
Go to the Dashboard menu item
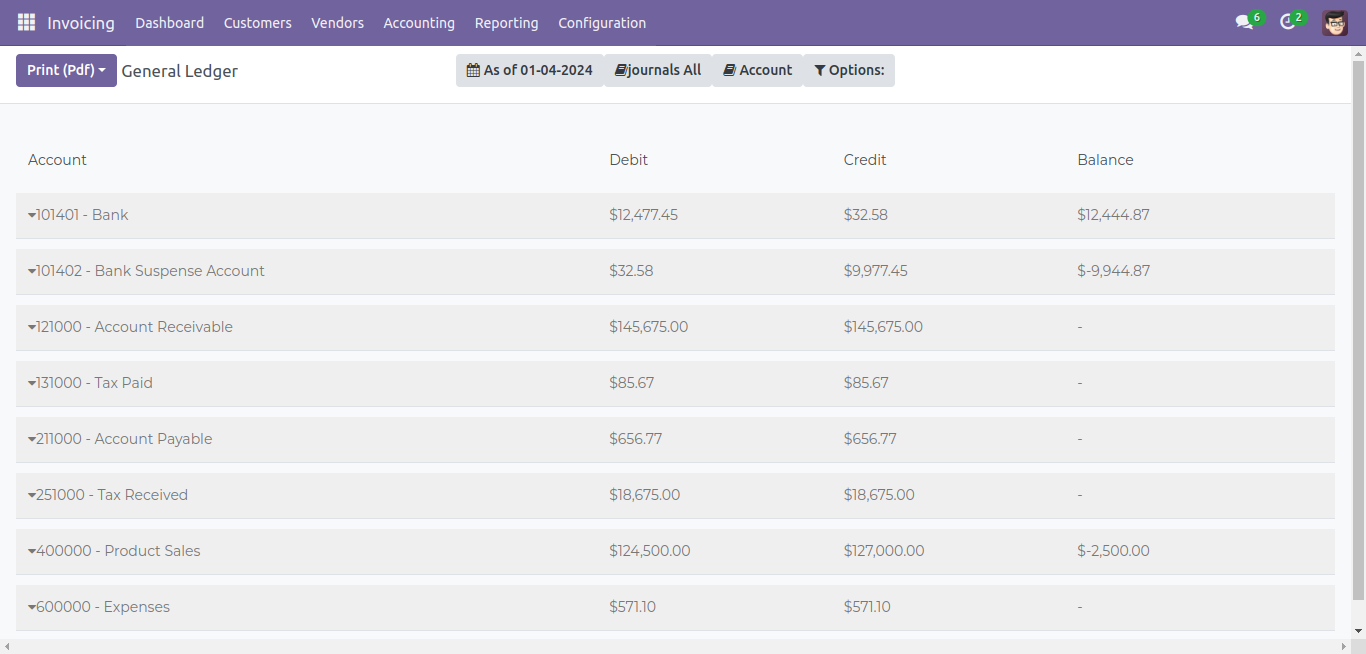(x=169, y=22)
